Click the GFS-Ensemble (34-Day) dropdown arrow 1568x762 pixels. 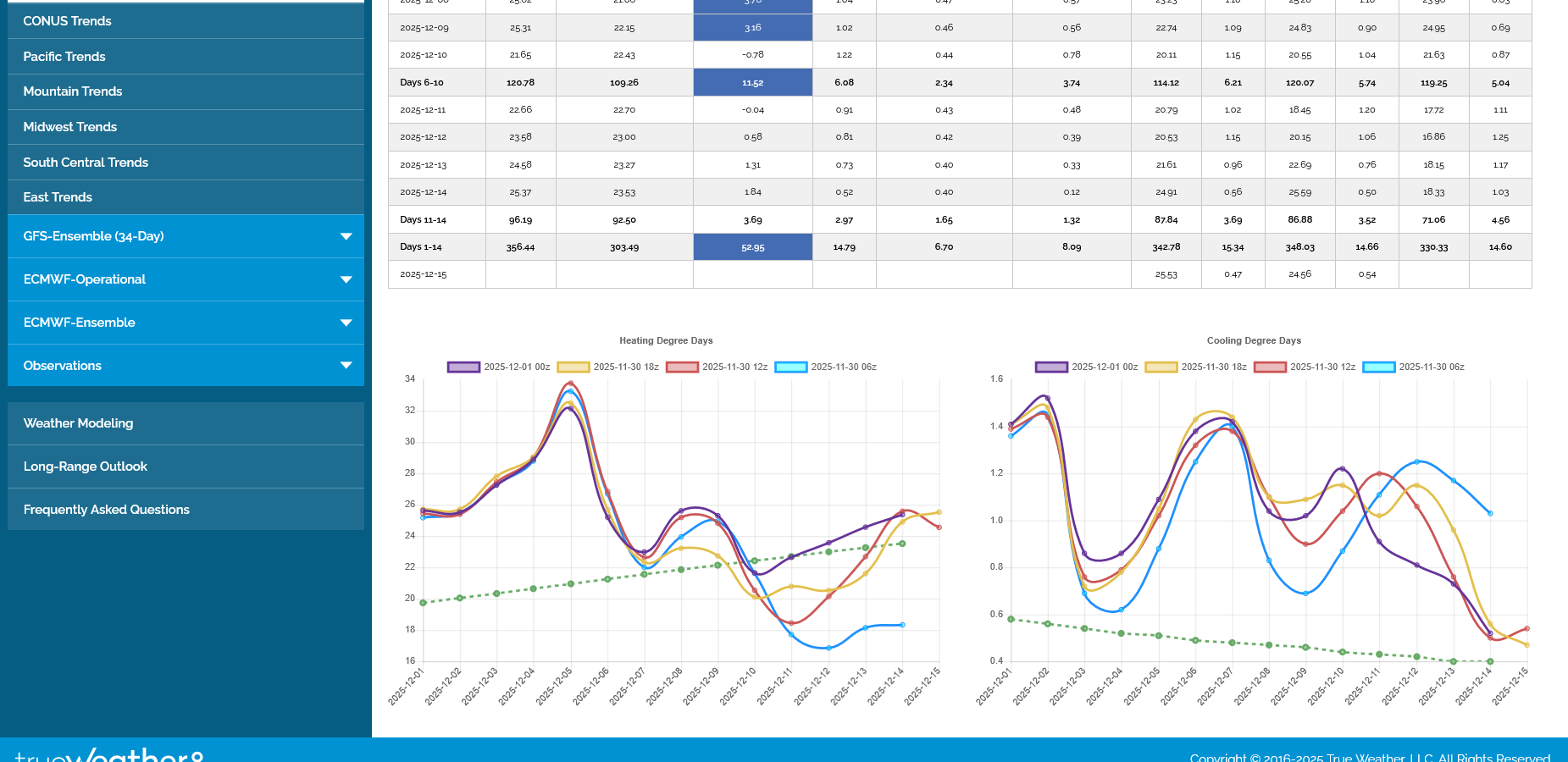pyautogui.click(x=346, y=236)
